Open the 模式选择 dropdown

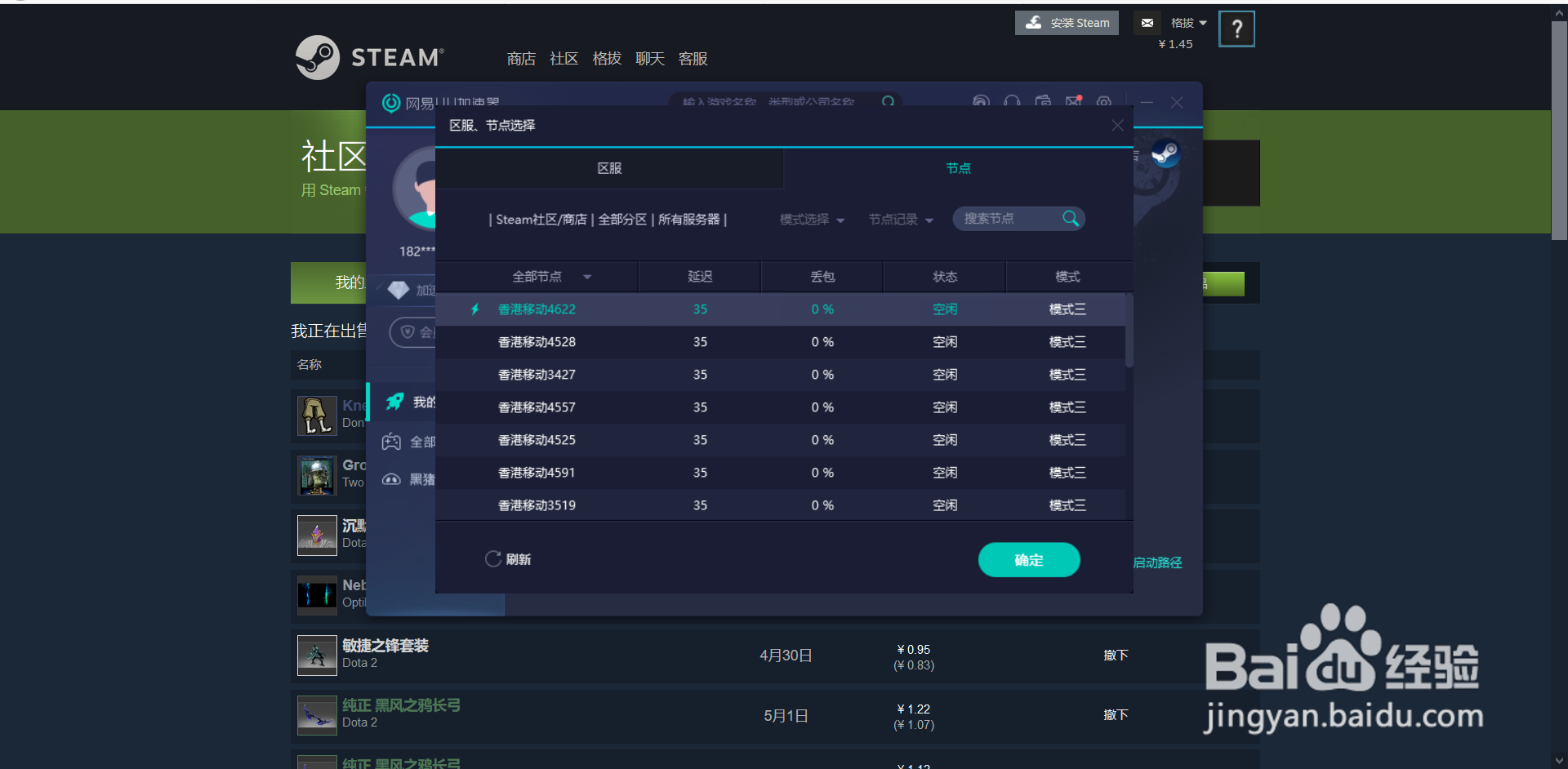(812, 220)
